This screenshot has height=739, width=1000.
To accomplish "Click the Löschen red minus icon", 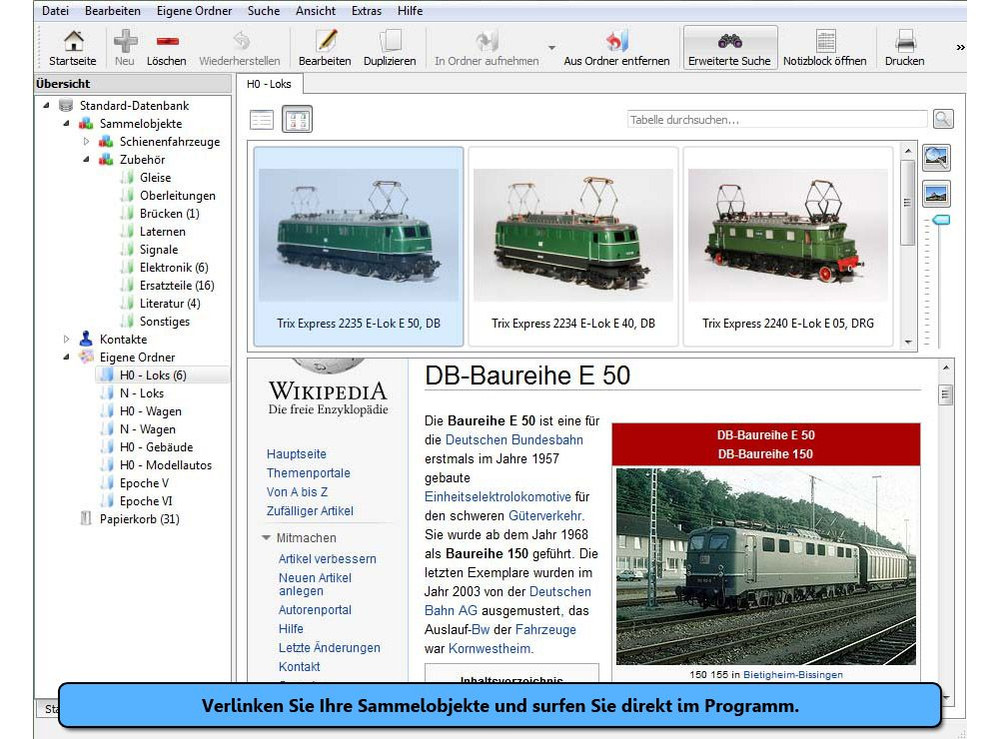I will tap(167, 41).
